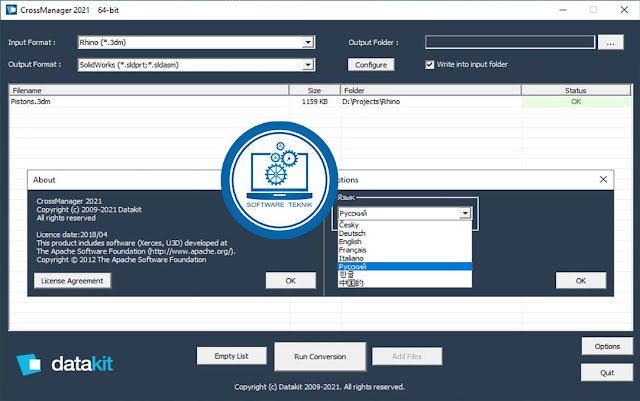Minimize the CrossManager window

pyautogui.click(x=563, y=10)
